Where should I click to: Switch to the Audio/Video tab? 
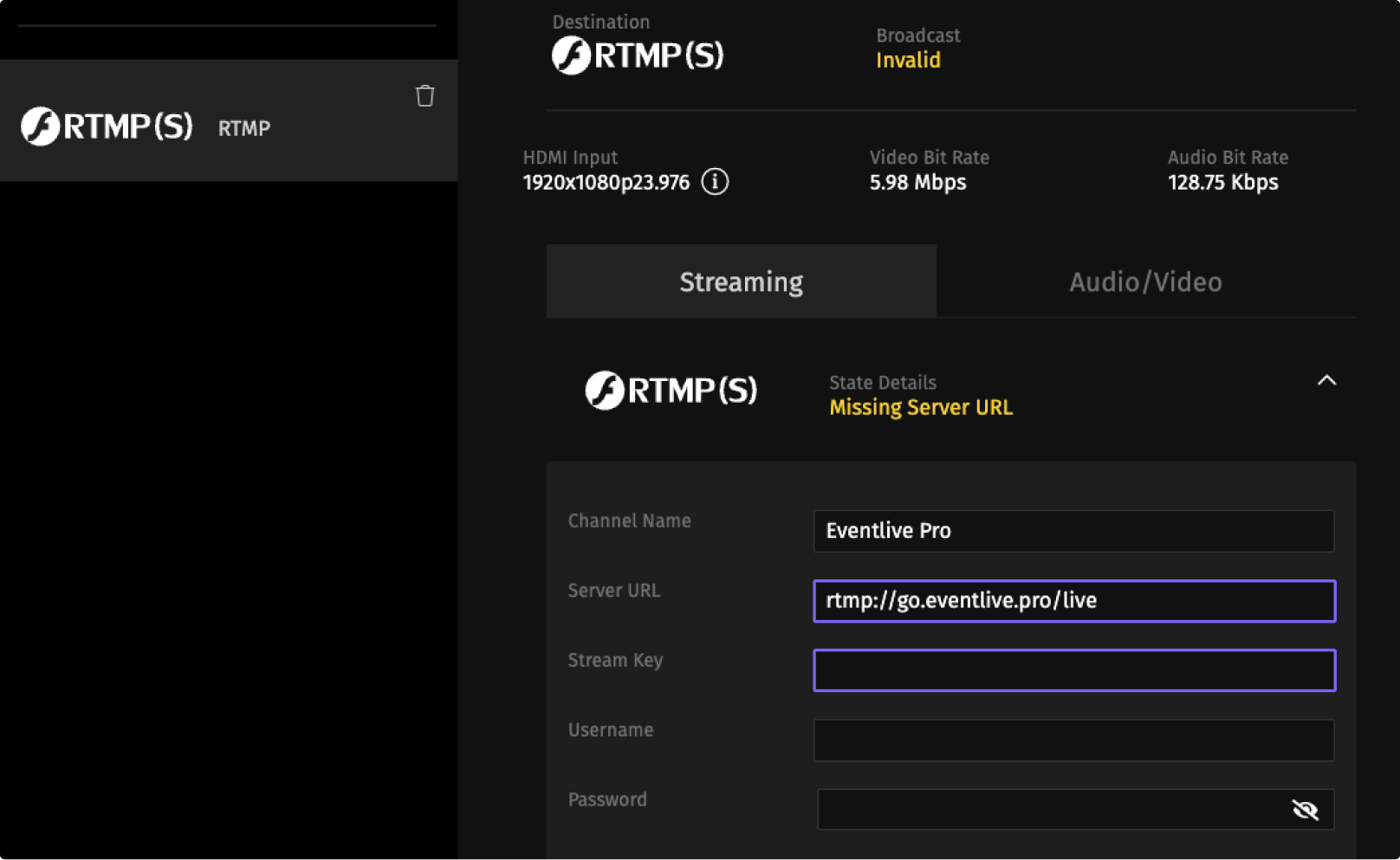(1145, 282)
